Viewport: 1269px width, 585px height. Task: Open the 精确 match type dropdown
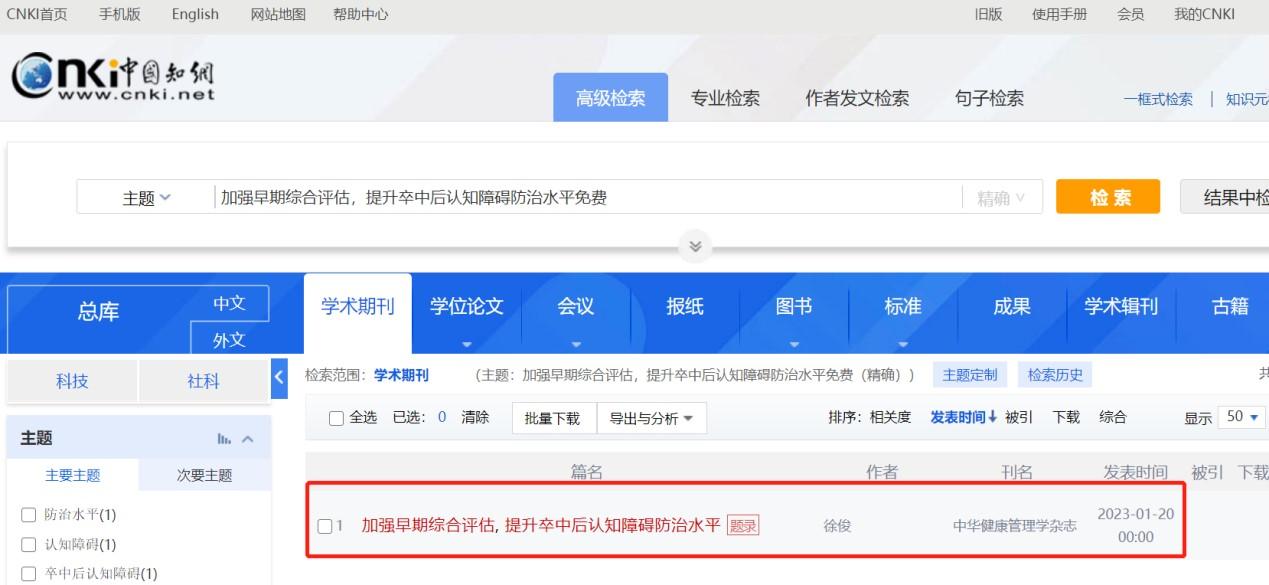click(x=1001, y=198)
